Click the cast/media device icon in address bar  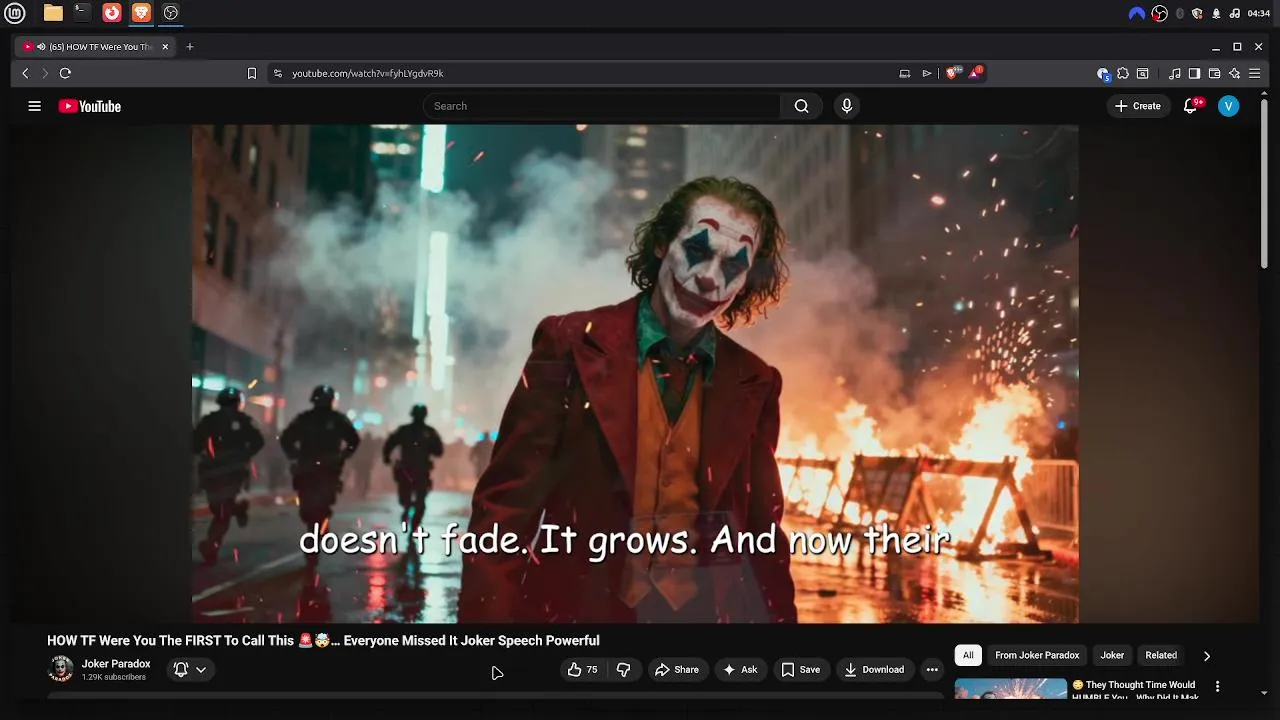point(905,73)
